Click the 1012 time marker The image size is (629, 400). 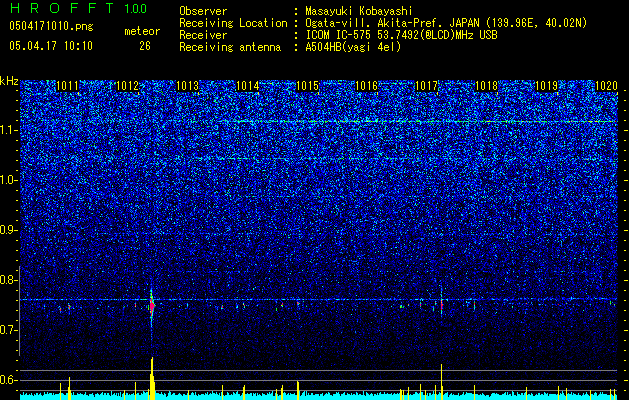point(127,86)
